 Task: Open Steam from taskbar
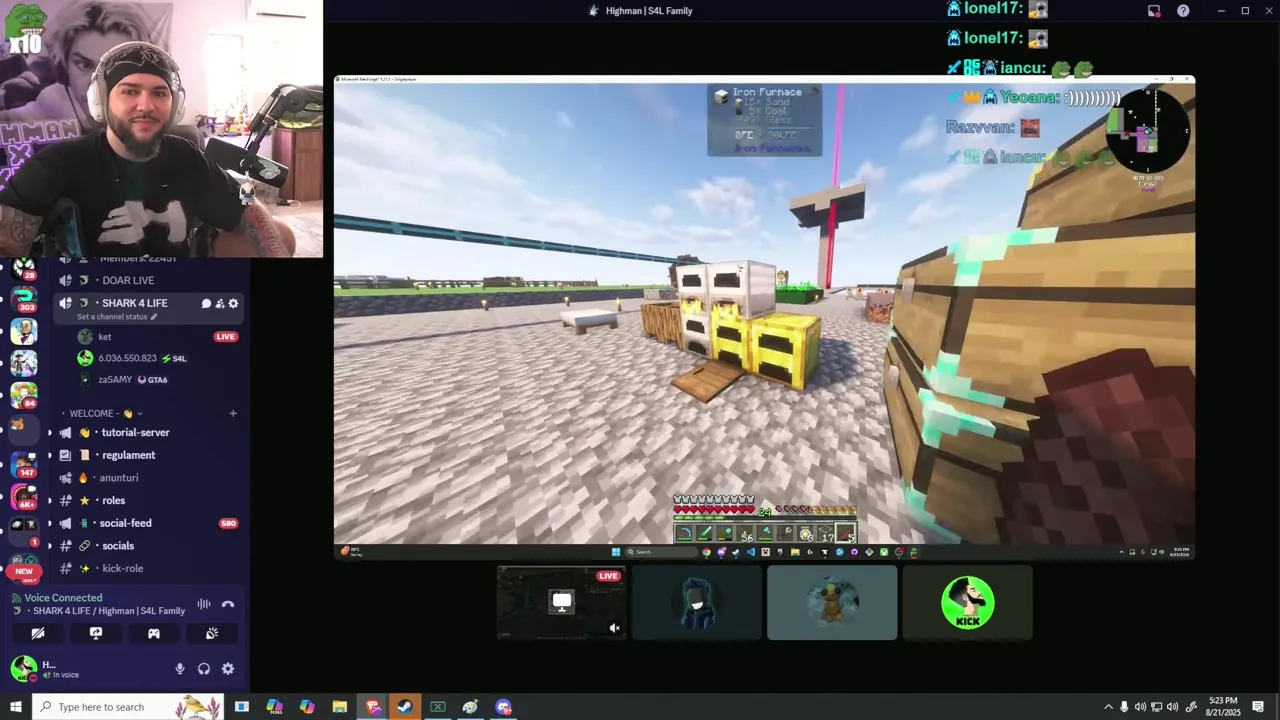pyautogui.click(x=405, y=707)
